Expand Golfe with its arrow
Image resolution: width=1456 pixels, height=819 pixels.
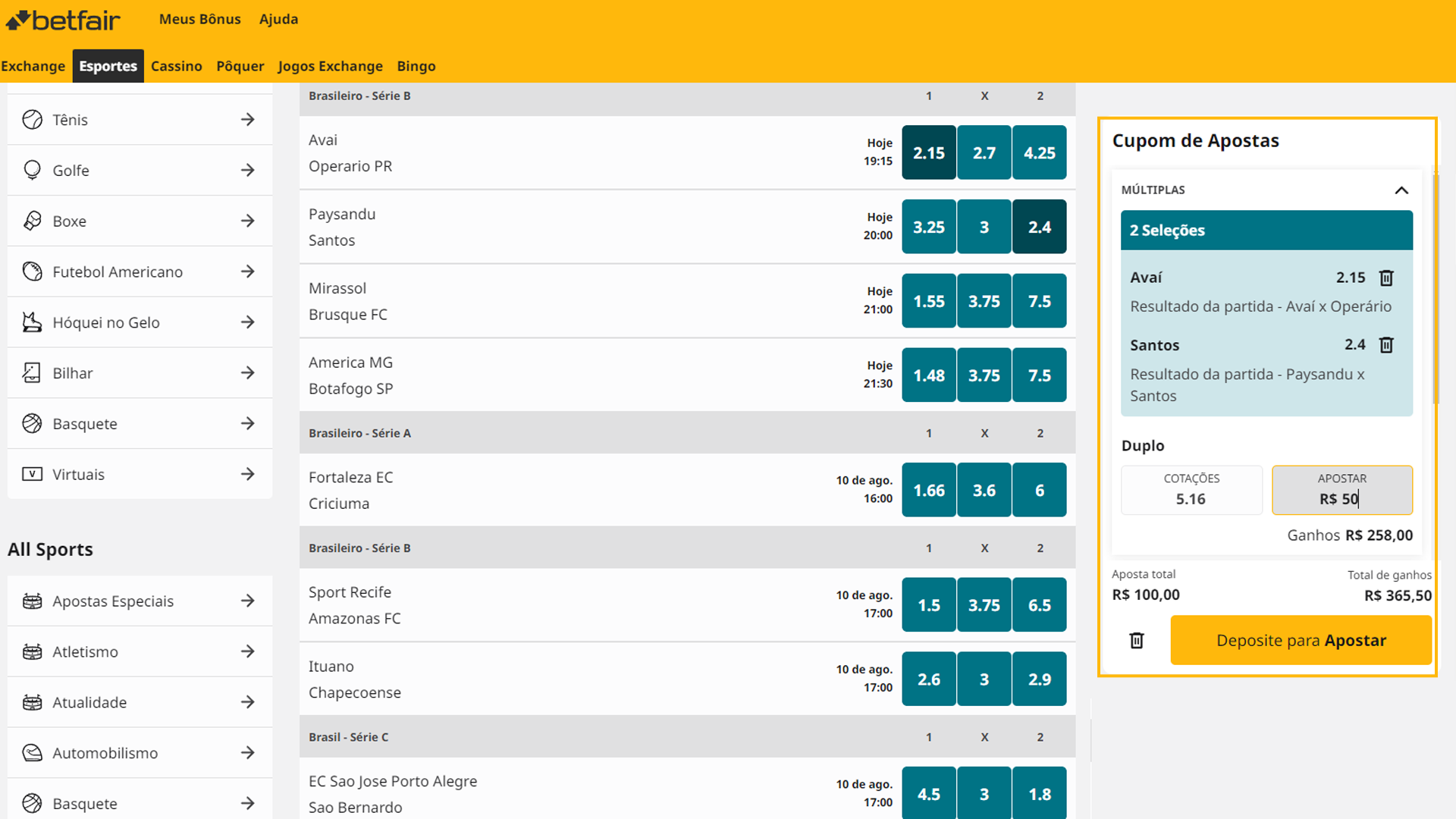(248, 171)
